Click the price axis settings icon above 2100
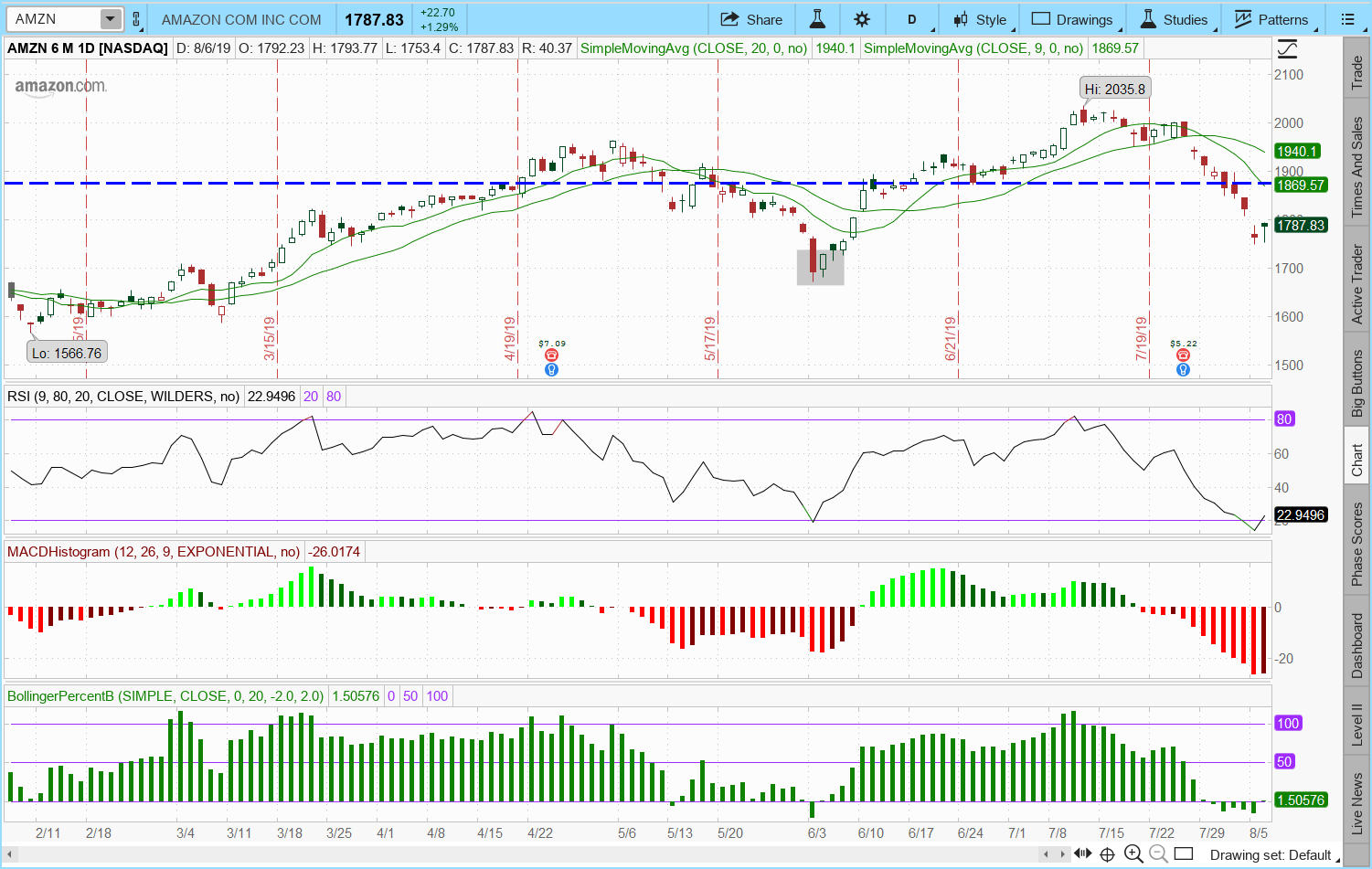This screenshot has width=1372, height=869. click(x=1287, y=48)
